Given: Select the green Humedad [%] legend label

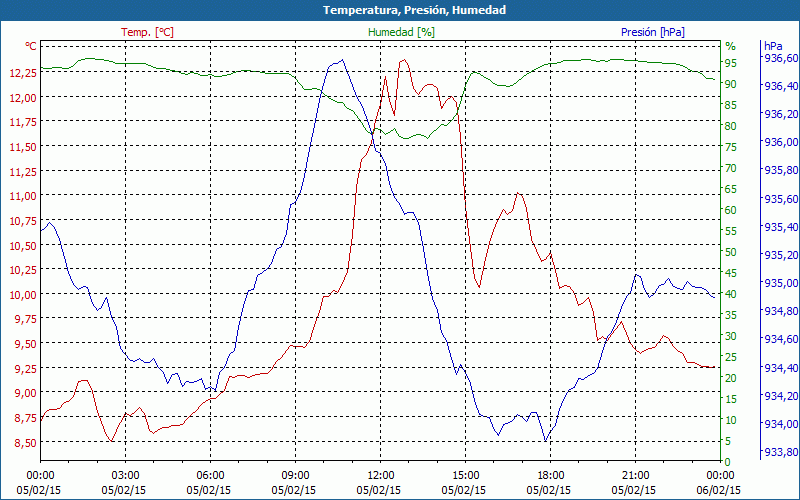Looking at the screenshot, I should point(401,32).
